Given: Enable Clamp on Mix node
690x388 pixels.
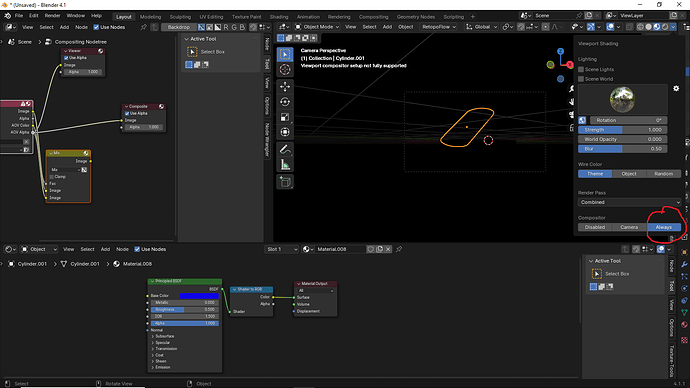Looking at the screenshot, I should click(x=52, y=177).
